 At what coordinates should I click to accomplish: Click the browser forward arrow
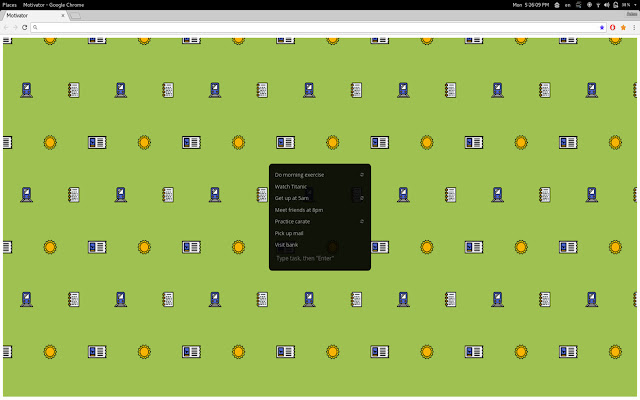coord(15,27)
